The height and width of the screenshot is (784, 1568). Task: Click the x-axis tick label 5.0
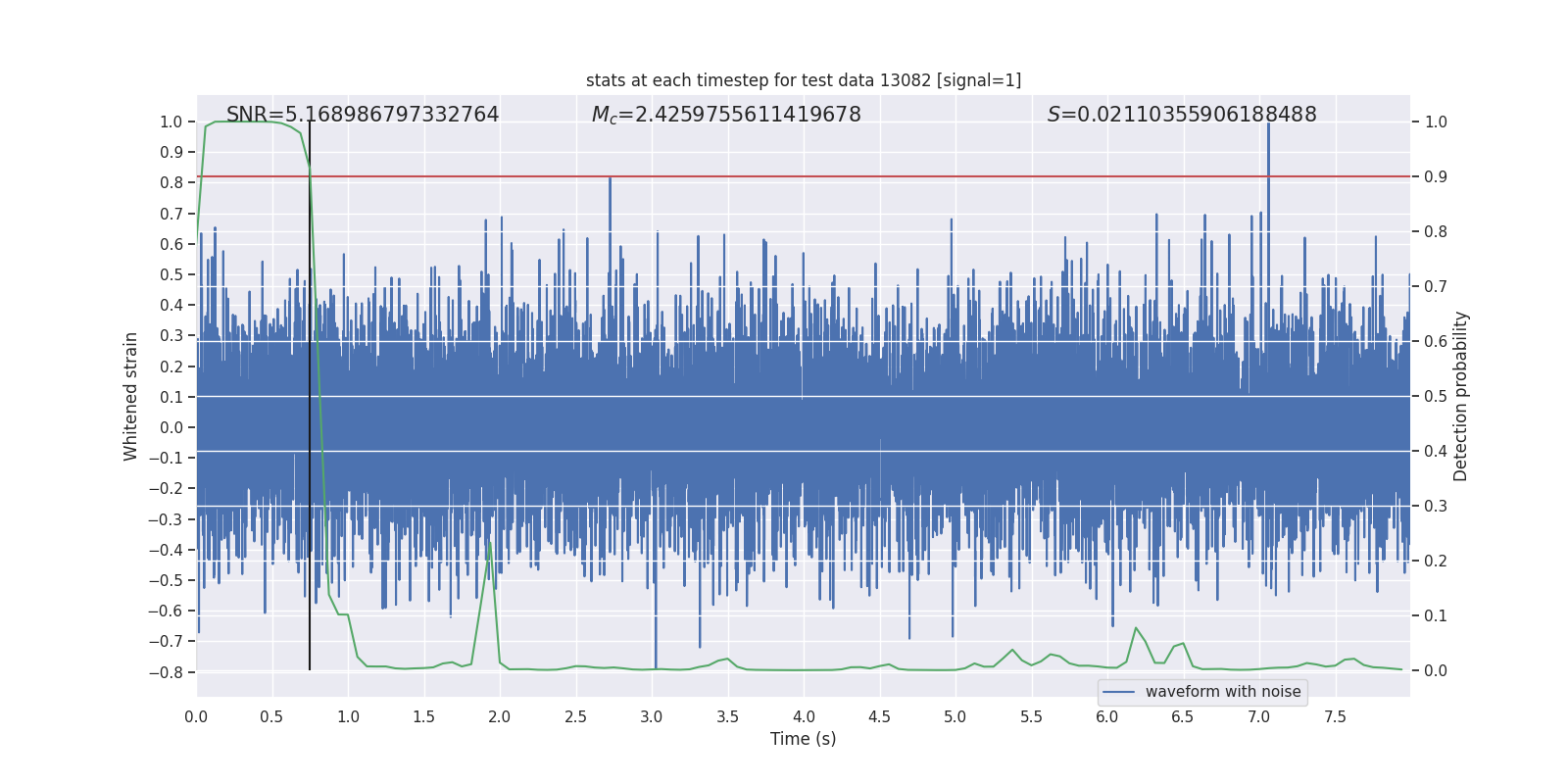pos(955,717)
